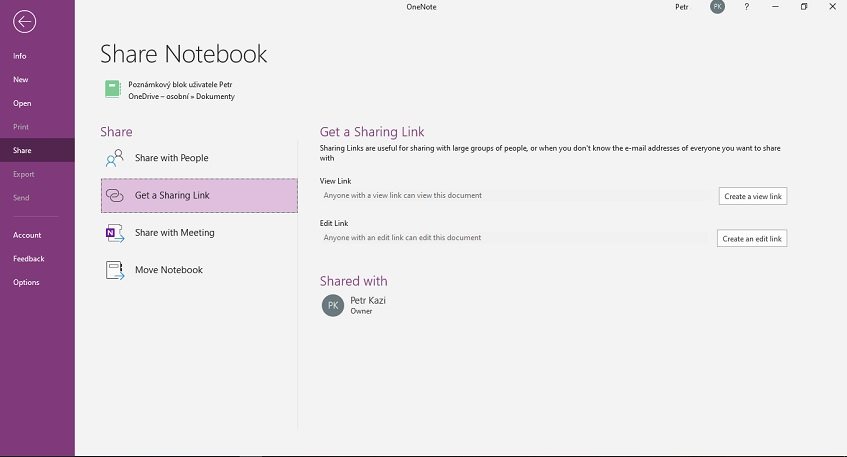Click Create an edit link button

[x=752, y=238]
